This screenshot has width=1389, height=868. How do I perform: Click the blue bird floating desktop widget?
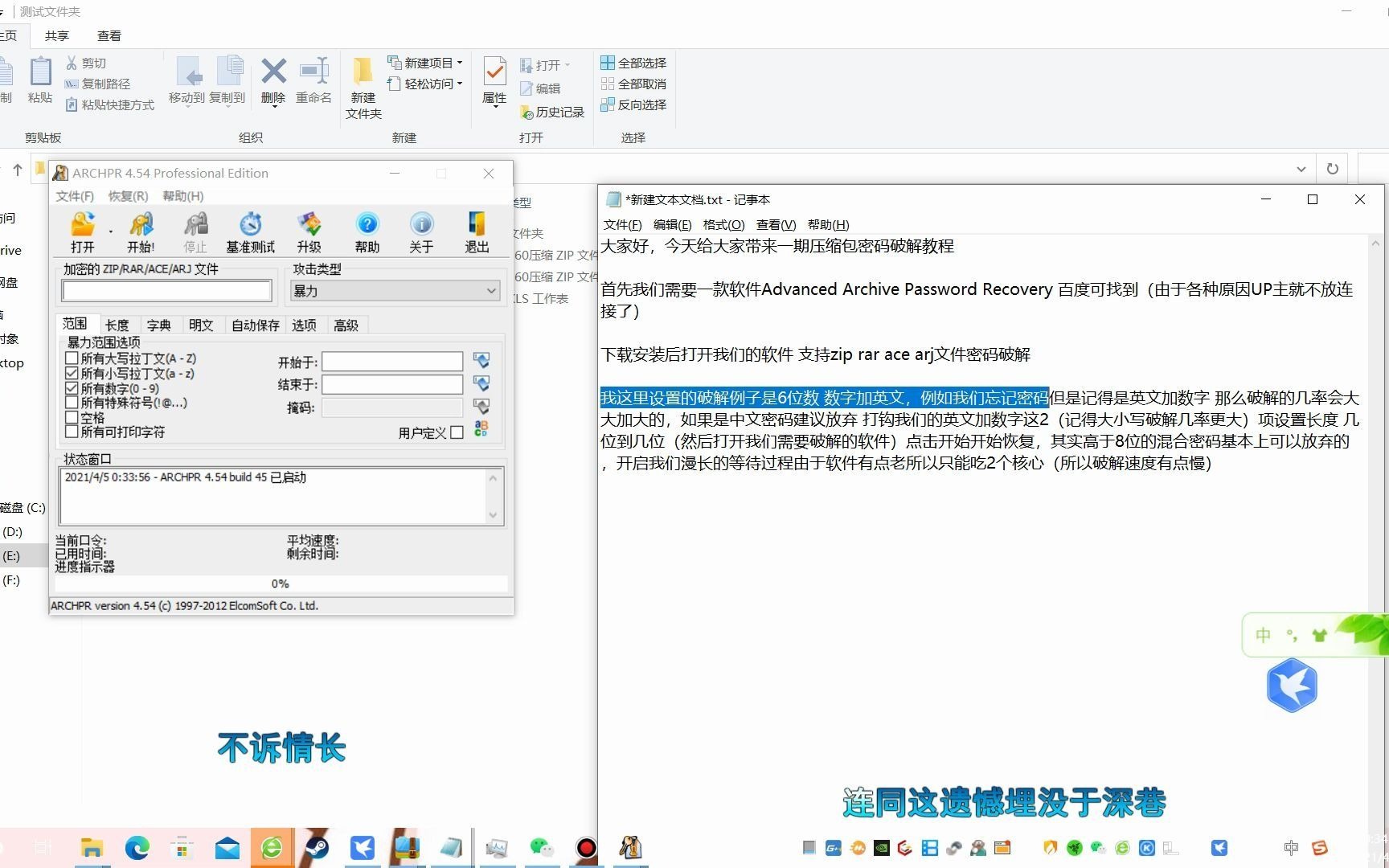coord(1292,685)
